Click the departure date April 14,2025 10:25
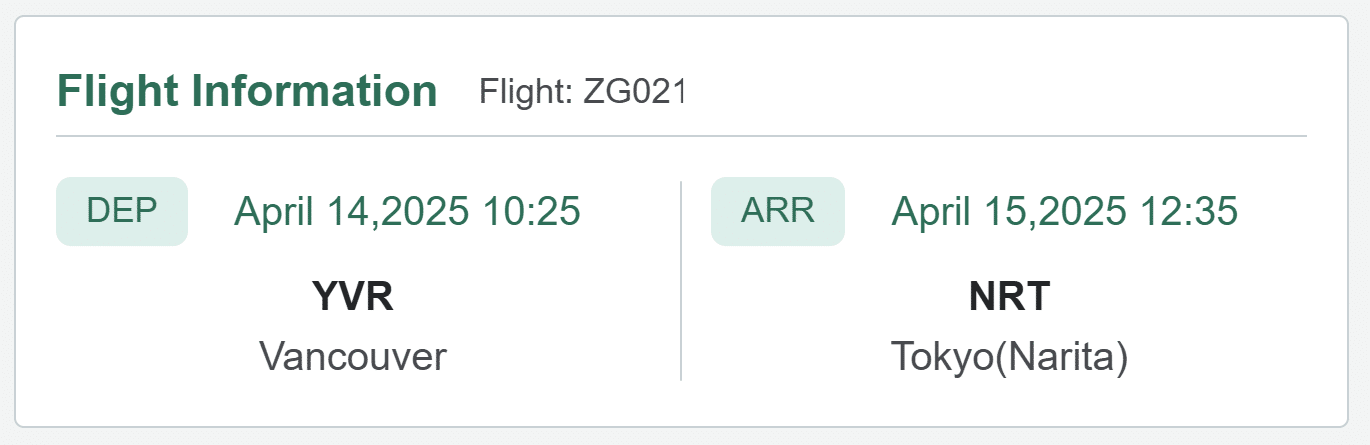Screen dimensions: 1370x445 point(407,212)
